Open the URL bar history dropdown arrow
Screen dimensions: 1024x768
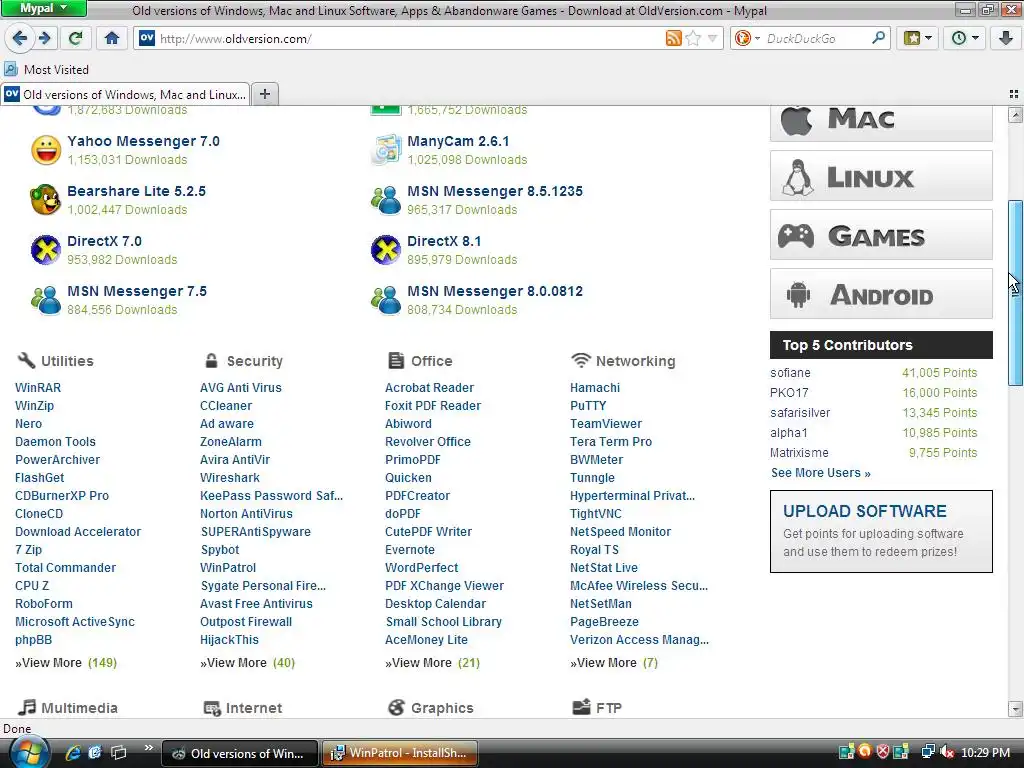712,39
